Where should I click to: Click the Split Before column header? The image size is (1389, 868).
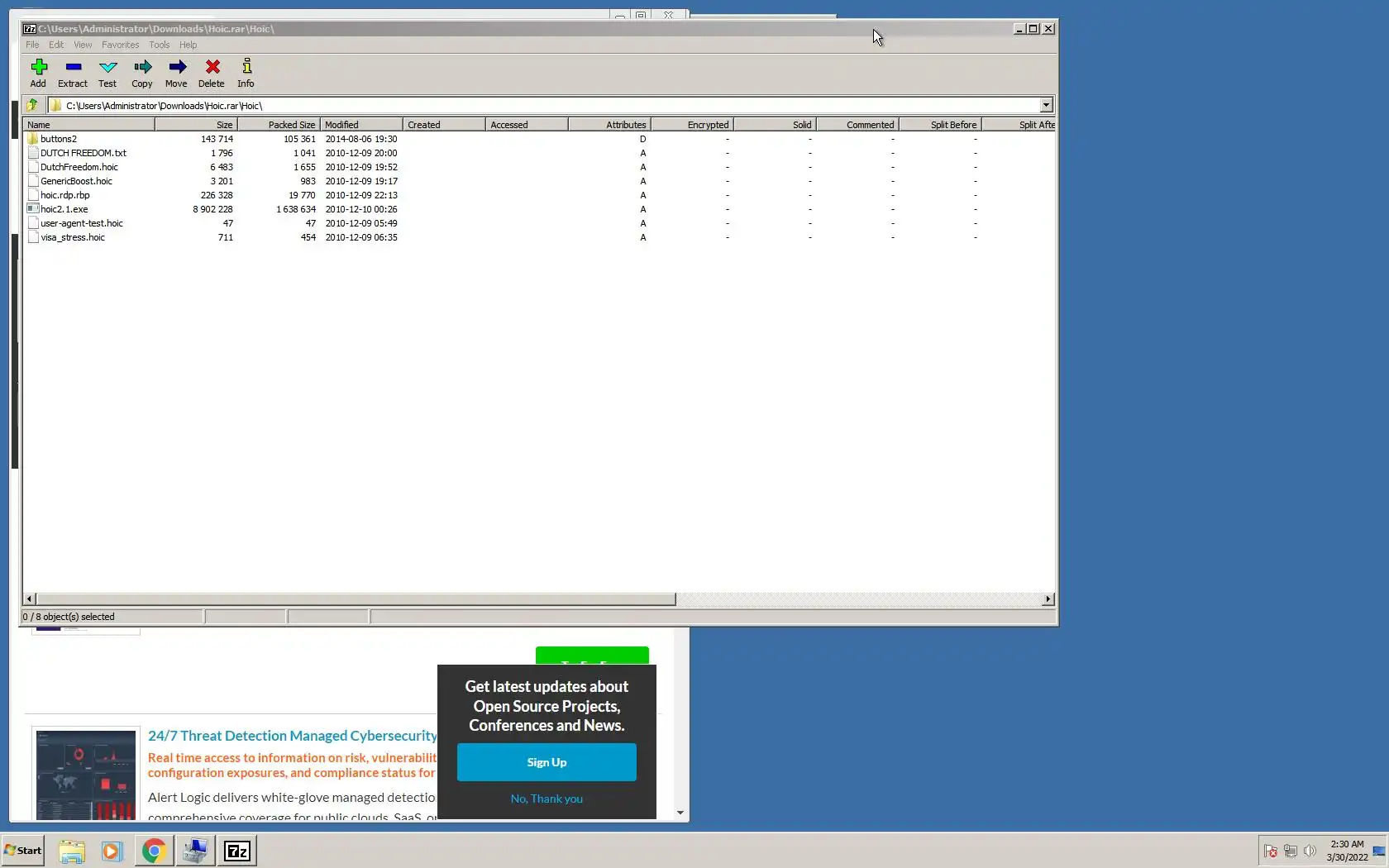pyautogui.click(x=940, y=125)
